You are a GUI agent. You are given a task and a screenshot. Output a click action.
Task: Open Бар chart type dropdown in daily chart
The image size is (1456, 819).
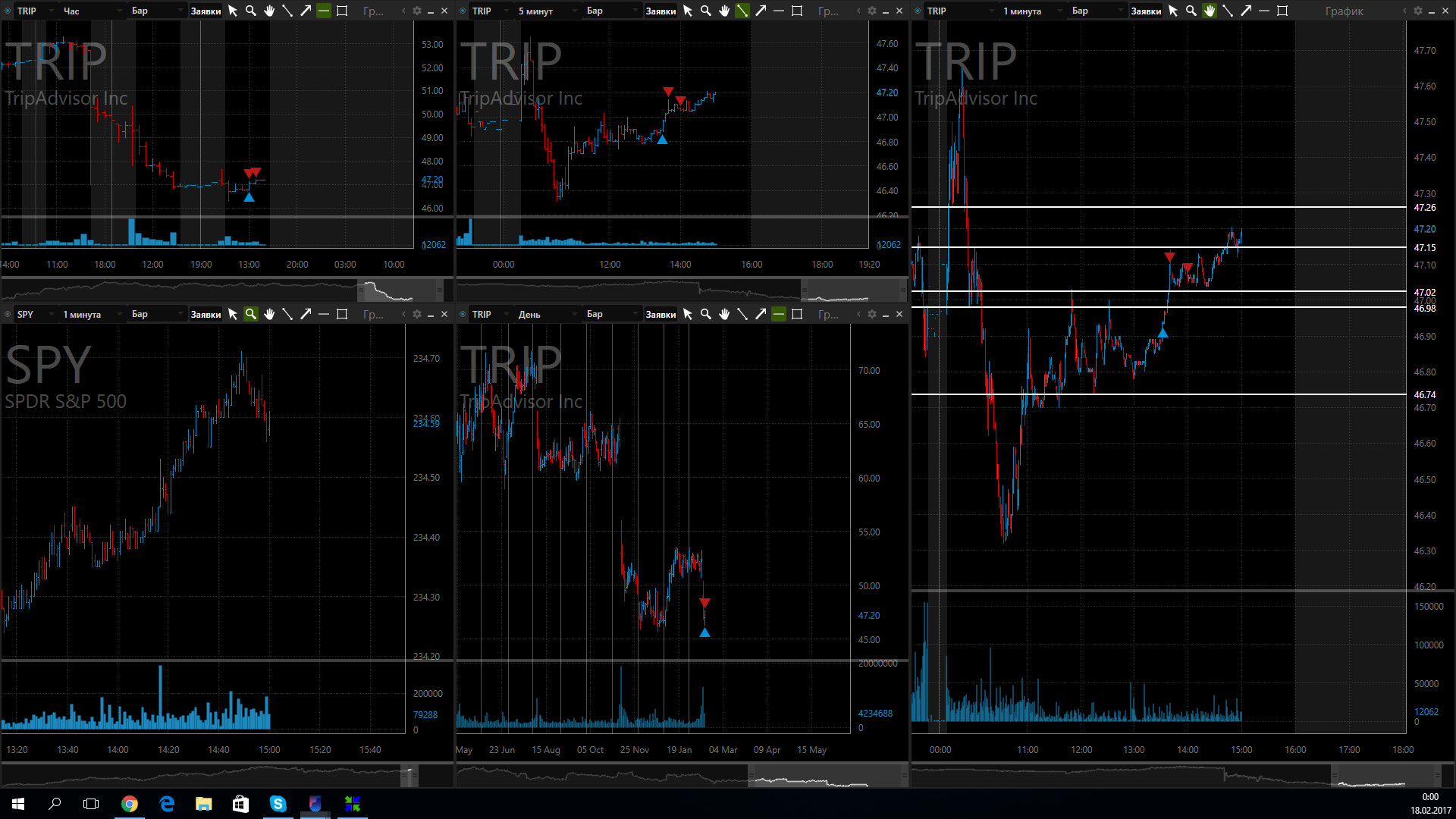[612, 314]
